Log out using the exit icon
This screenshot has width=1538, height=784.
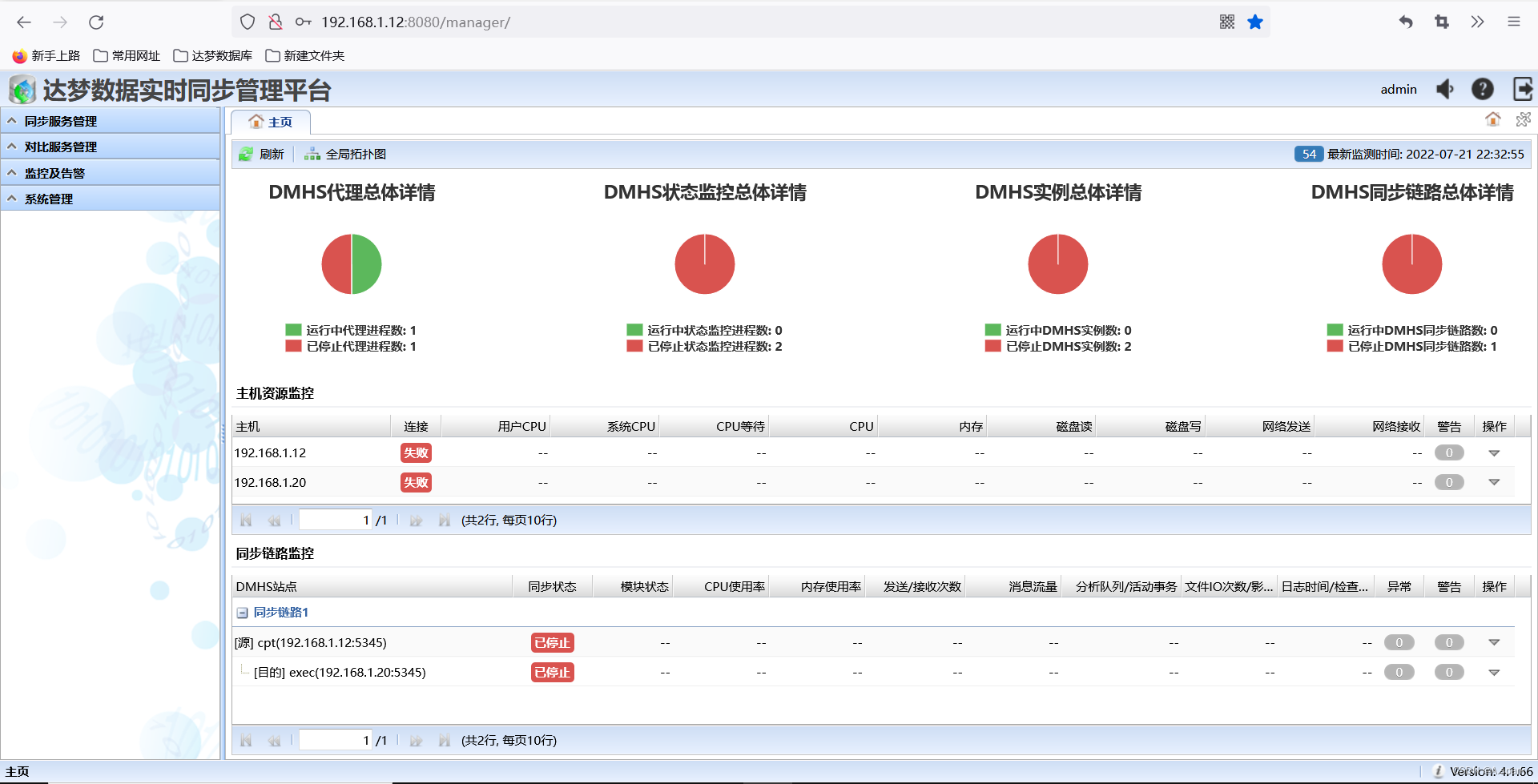coord(1523,89)
